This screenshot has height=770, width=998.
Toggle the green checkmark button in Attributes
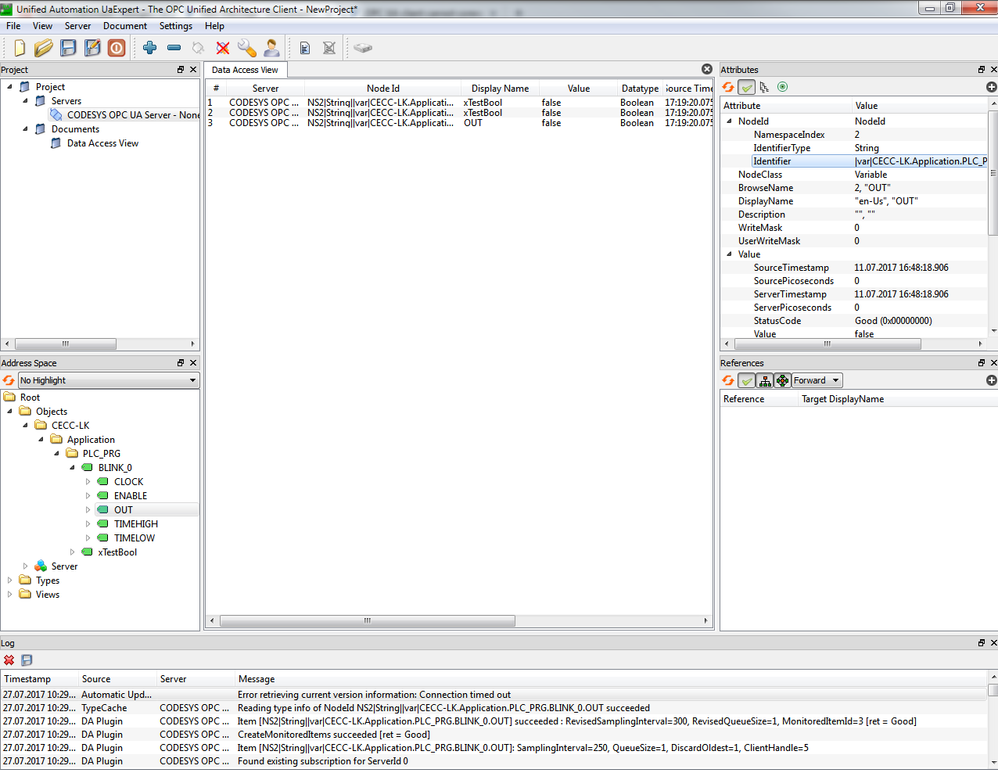tap(747, 88)
